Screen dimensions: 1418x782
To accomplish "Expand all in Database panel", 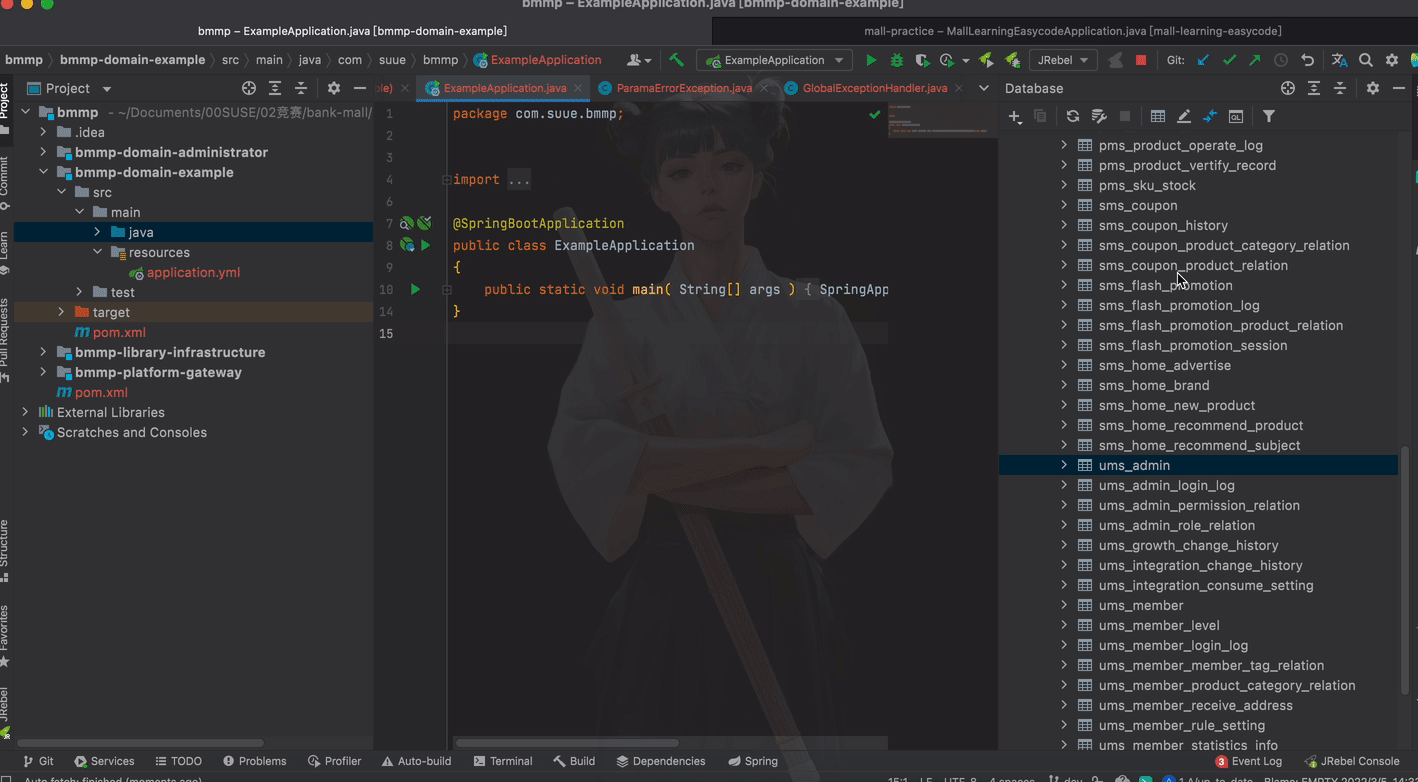I will (1314, 88).
